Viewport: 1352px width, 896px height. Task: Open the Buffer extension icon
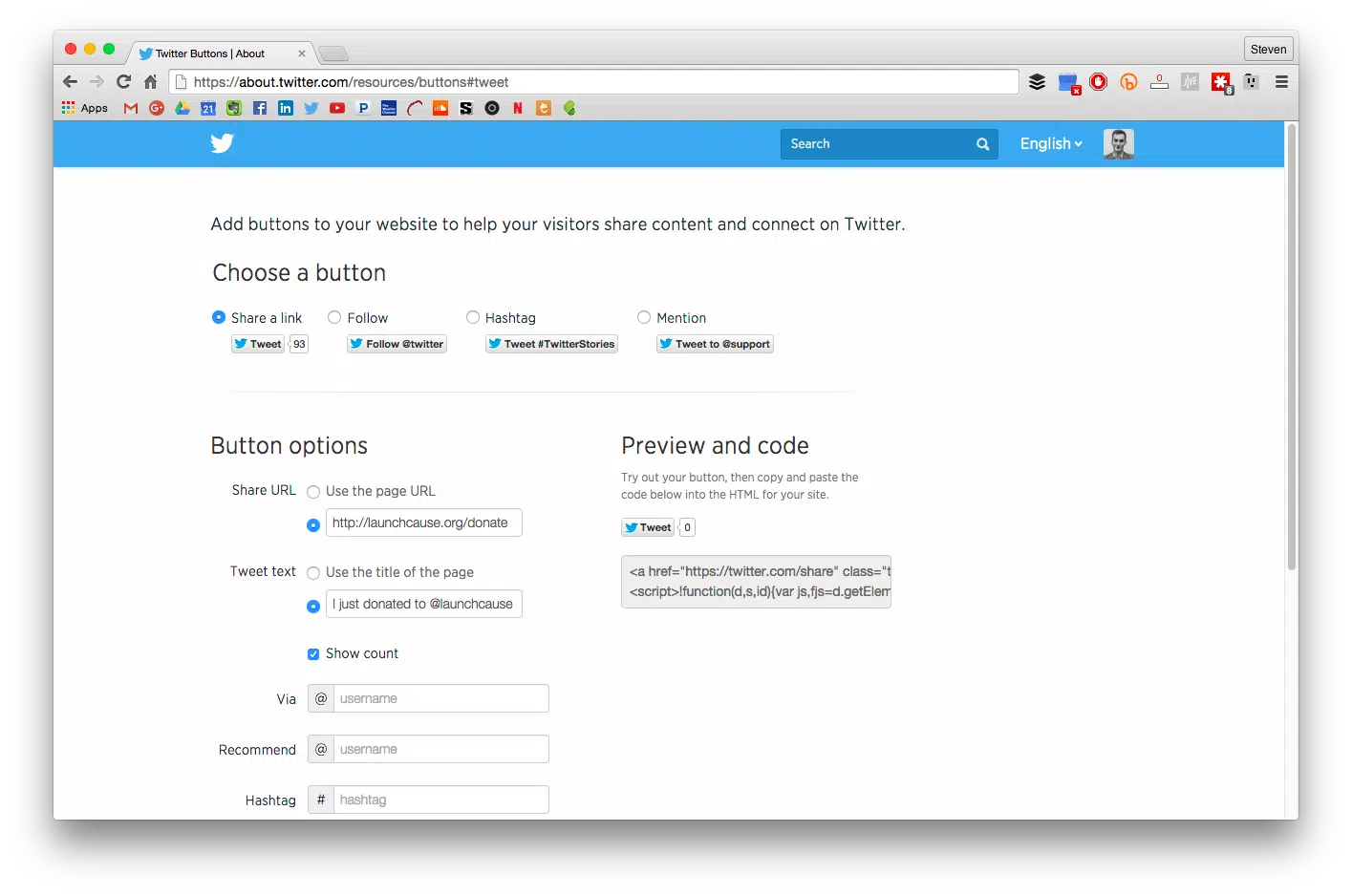click(x=1037, y=82)
